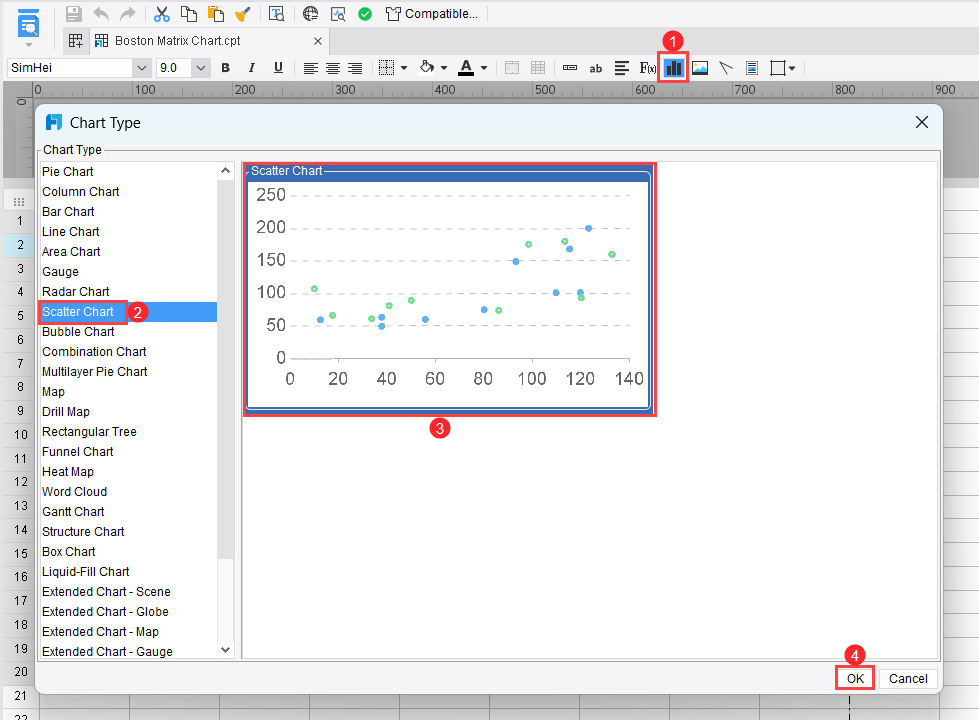
Task: Close the Boston Matrix Chart.cpt tab
Action: (318, 41)
